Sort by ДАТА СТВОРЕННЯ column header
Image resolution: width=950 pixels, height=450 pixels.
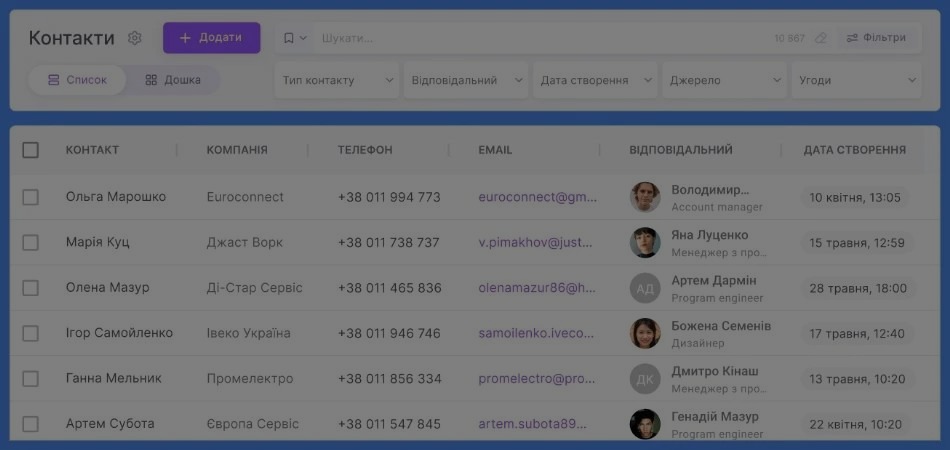[x=855, y=150]
